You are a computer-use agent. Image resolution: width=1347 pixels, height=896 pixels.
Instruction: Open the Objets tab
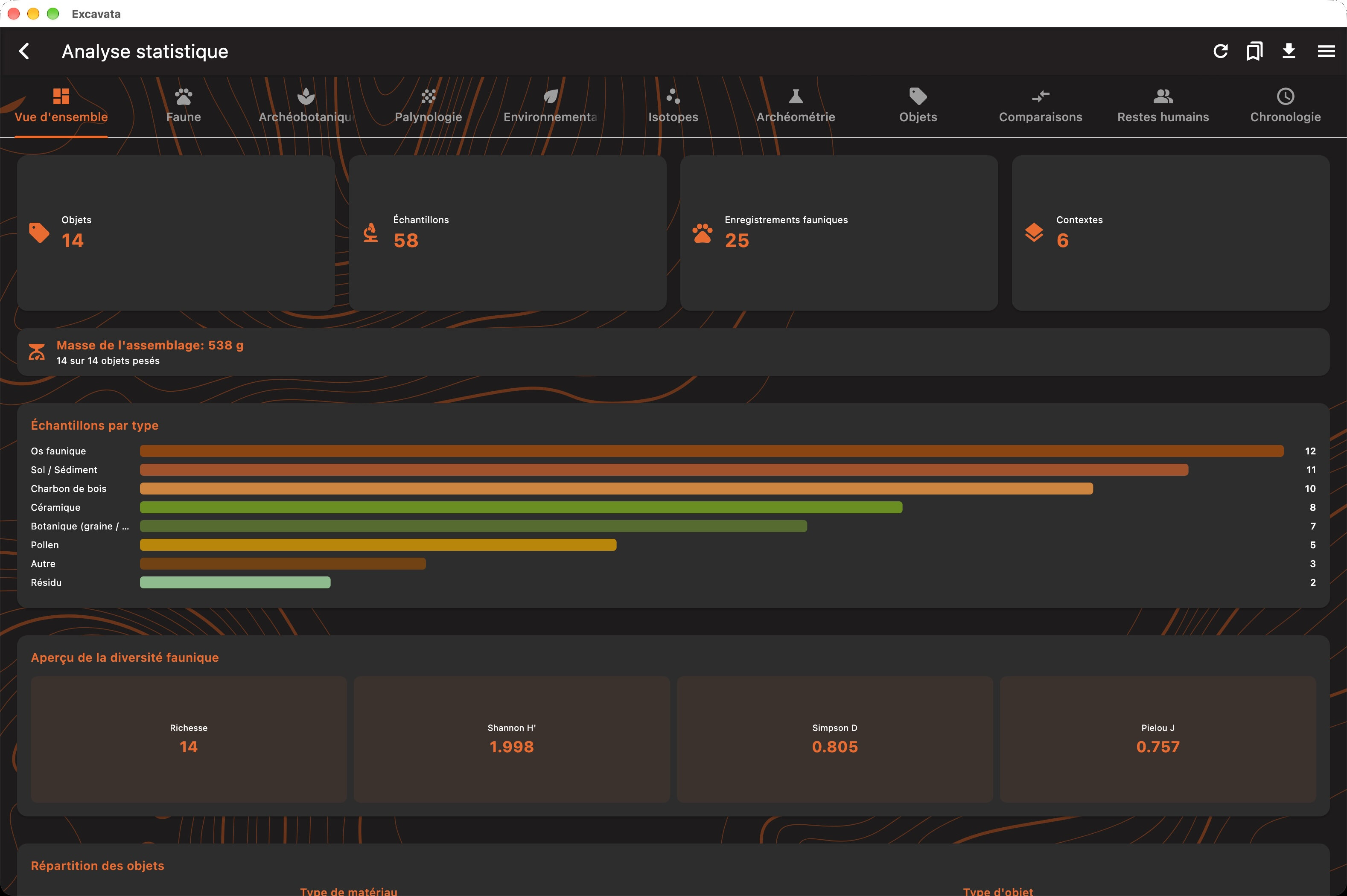[x=918, y=106]
